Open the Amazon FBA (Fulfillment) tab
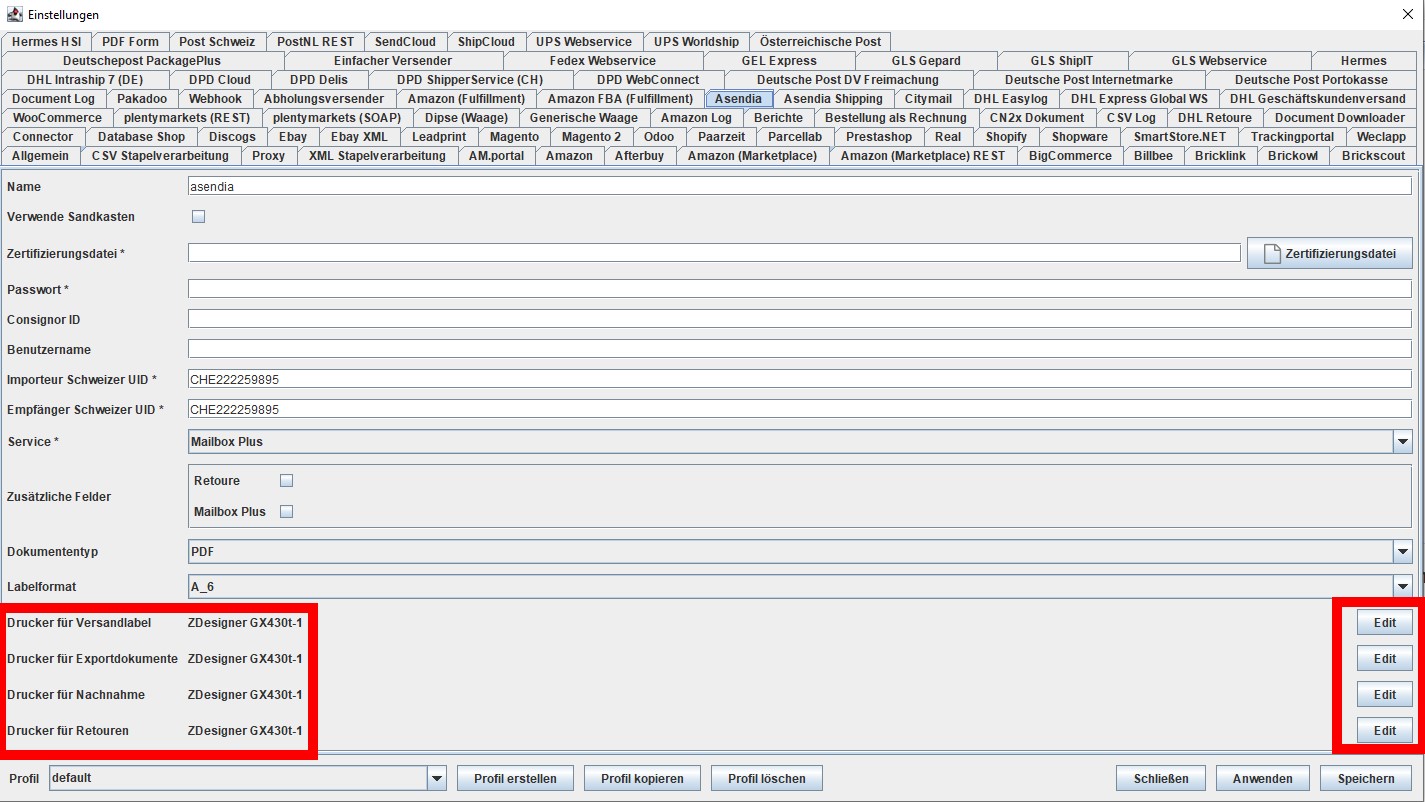Screen dimensions: 1425x802 click(620, 99)
